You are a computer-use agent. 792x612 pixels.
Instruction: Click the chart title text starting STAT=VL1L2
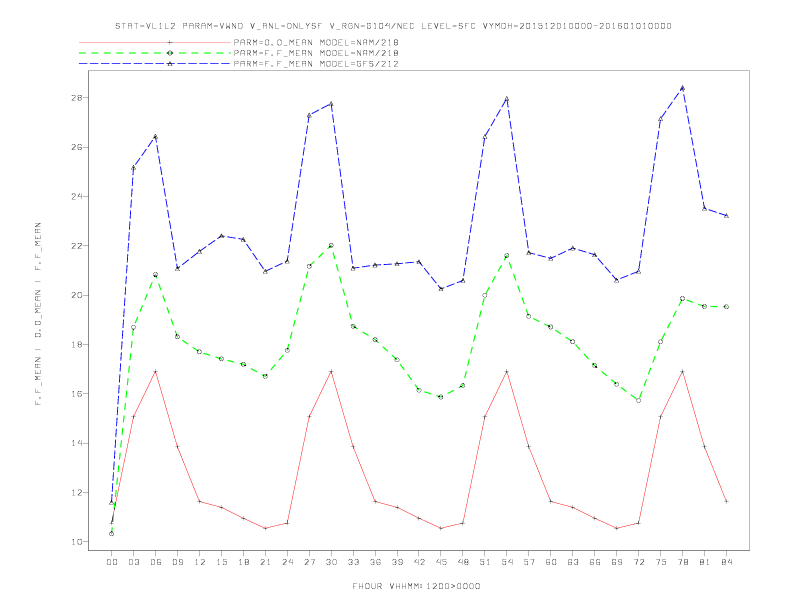[x=393, y=26]
